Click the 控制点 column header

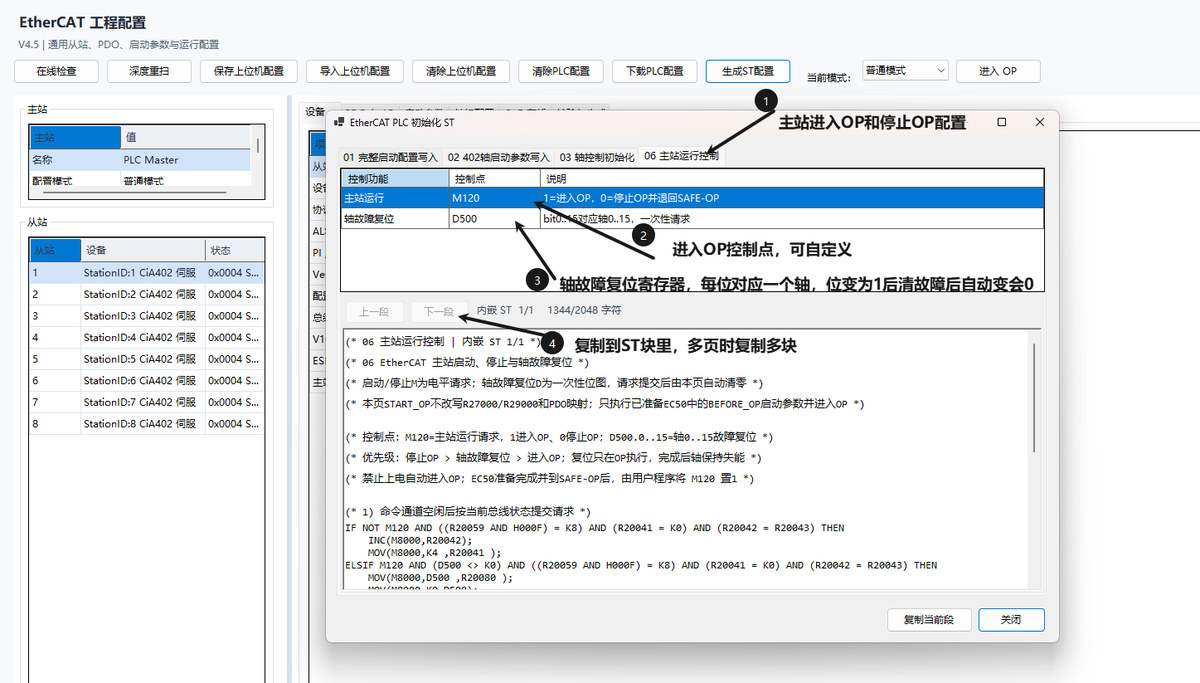point(495,178)
